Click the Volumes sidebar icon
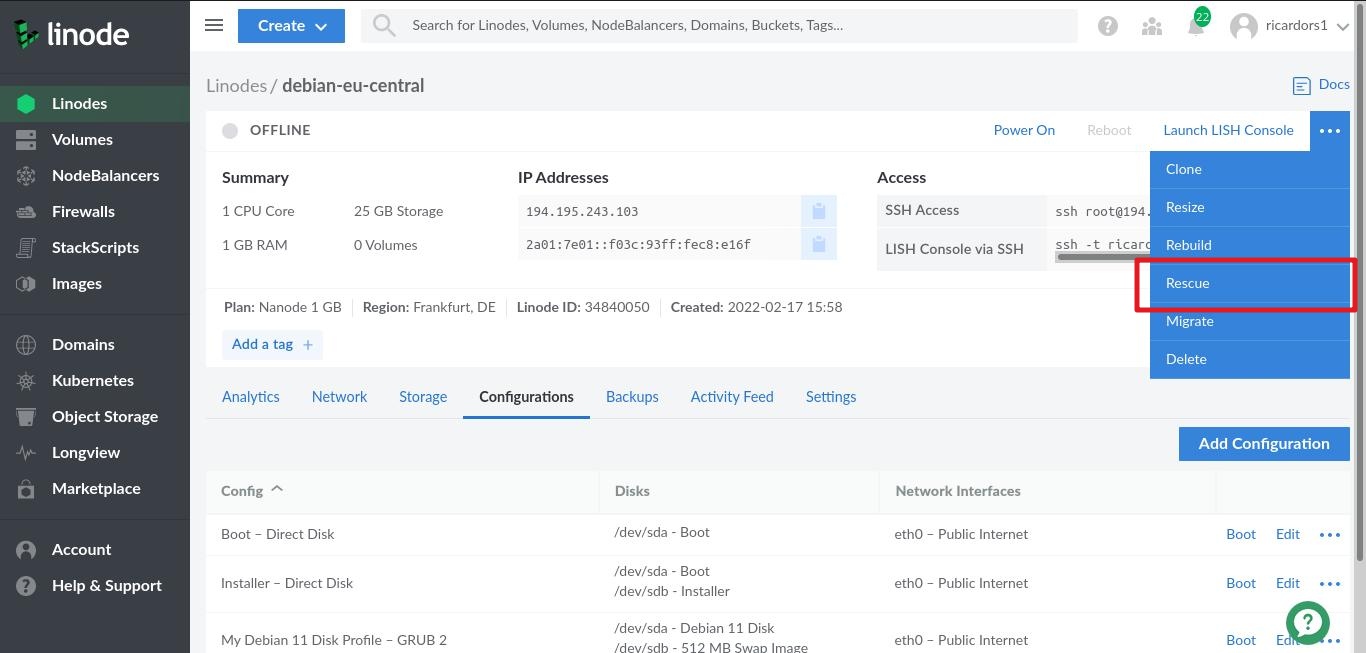1366x653 pixels. 26,140
